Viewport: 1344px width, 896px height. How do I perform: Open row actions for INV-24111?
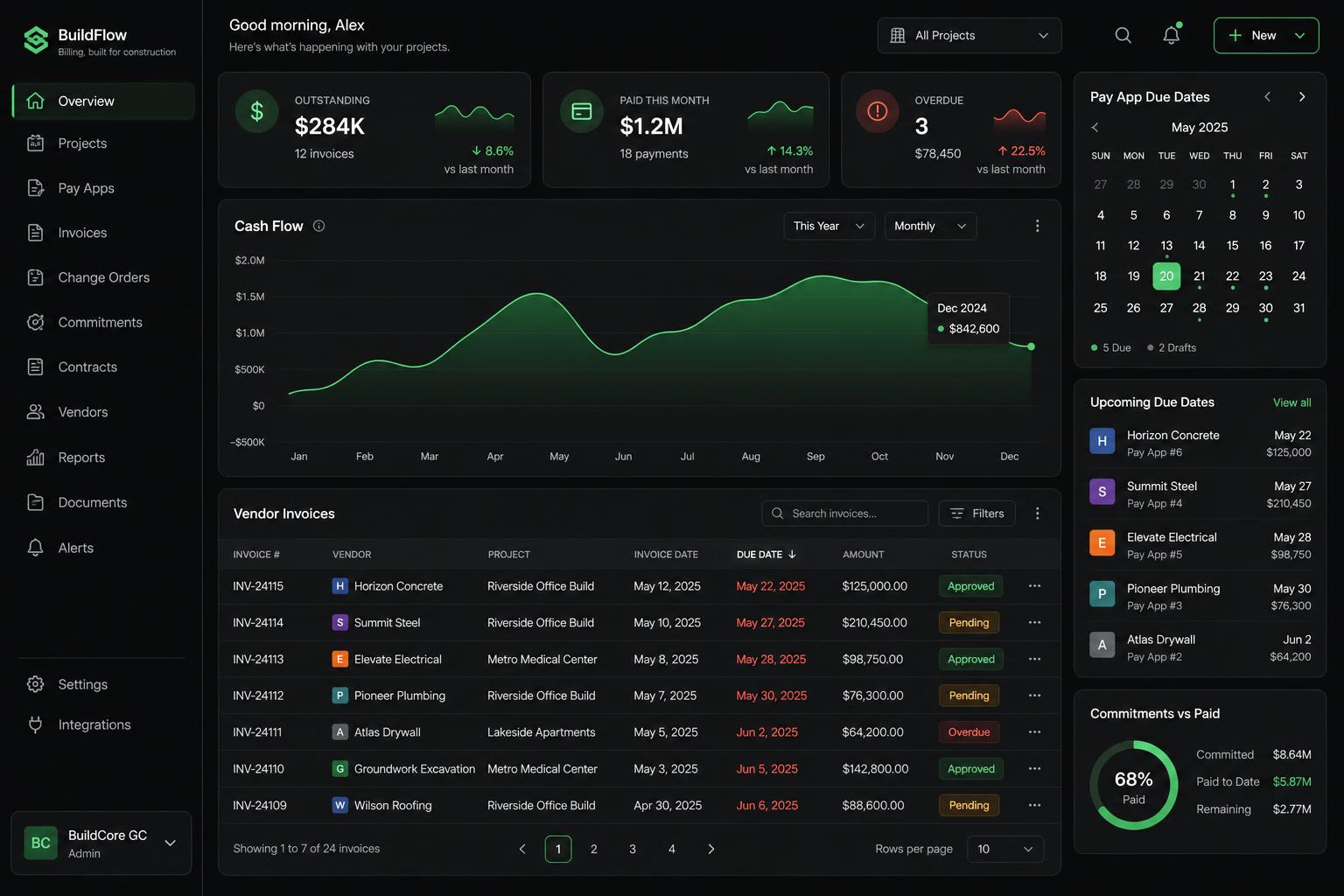coord(1034,732)
